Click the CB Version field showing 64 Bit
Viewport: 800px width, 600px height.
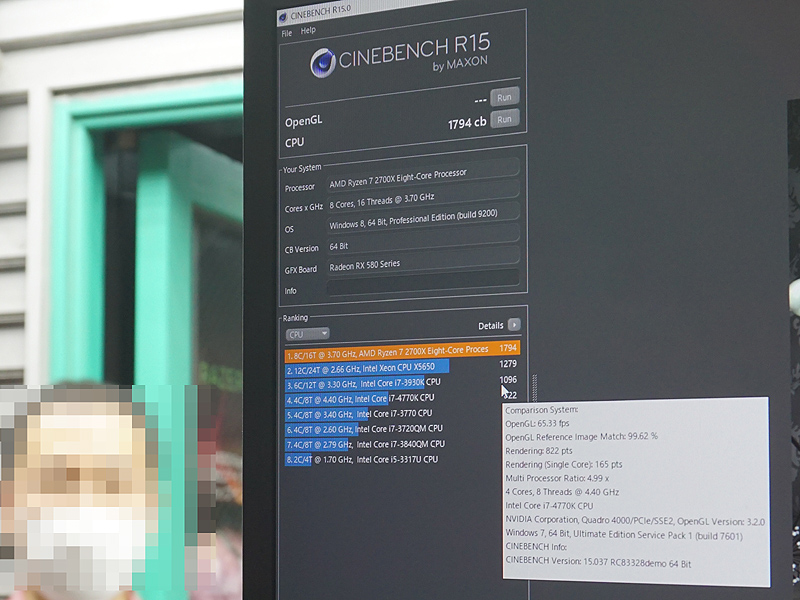click(x=423, y=241)
